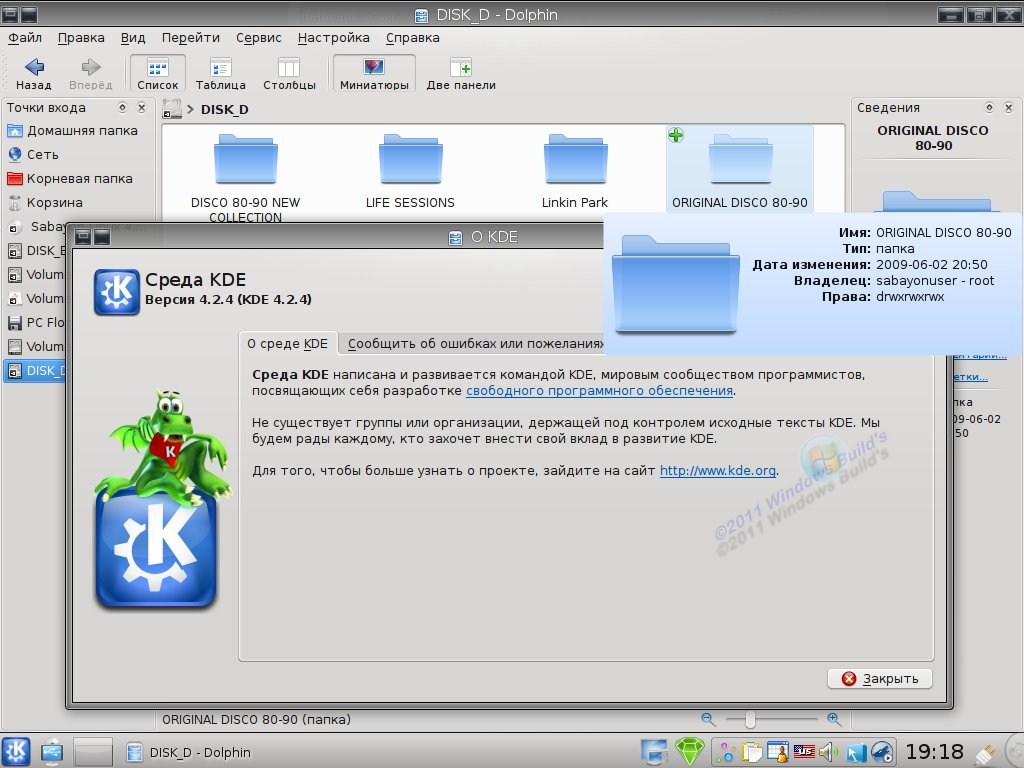Select the Linkin Park folder
1024x768 pixels.
point(575,171)
